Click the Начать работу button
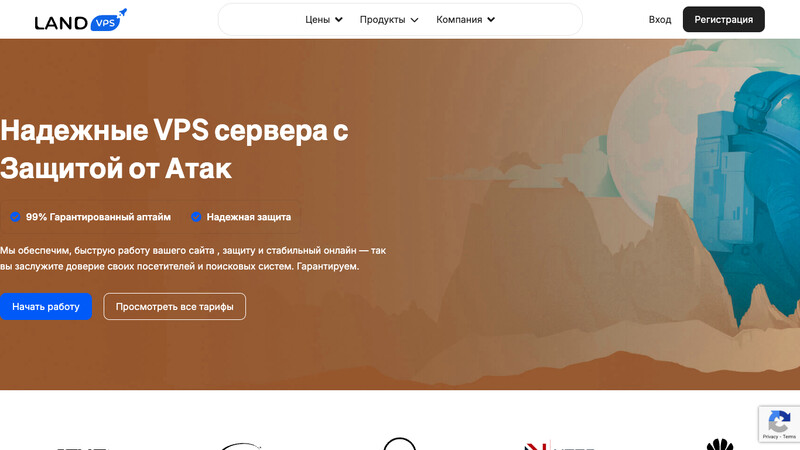The height and width of the screenshot is (450, 800). pos(46,307)
